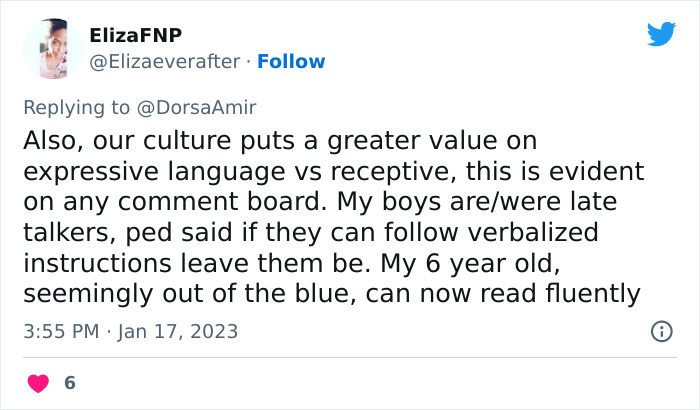Click the Twitter bird logo
700x410 pixels.
click(661, 35)
